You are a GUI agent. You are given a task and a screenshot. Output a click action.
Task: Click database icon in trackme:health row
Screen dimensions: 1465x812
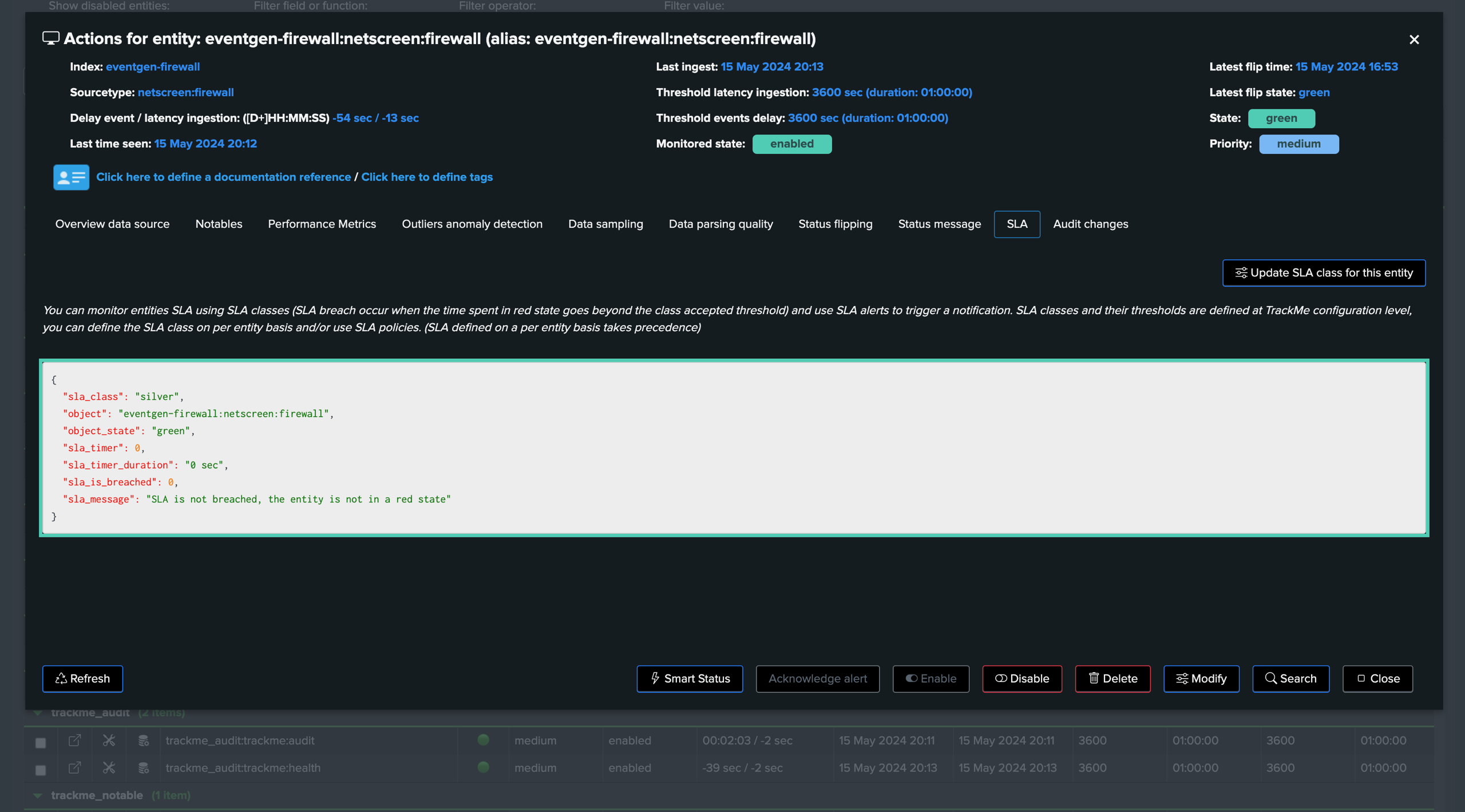point(143,767)
